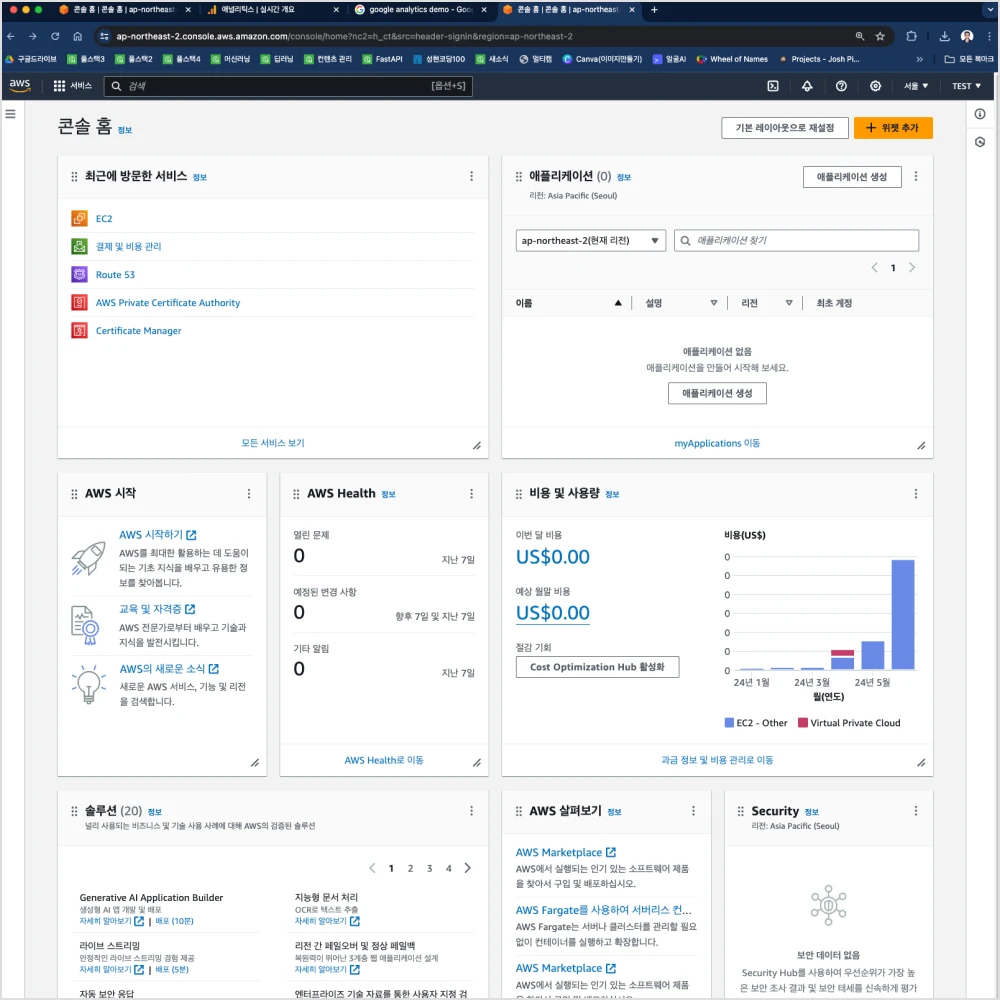Click the EC2 - Other legend swatch
This screenshot has height=1000, width=1000.
tap(729, 723)
